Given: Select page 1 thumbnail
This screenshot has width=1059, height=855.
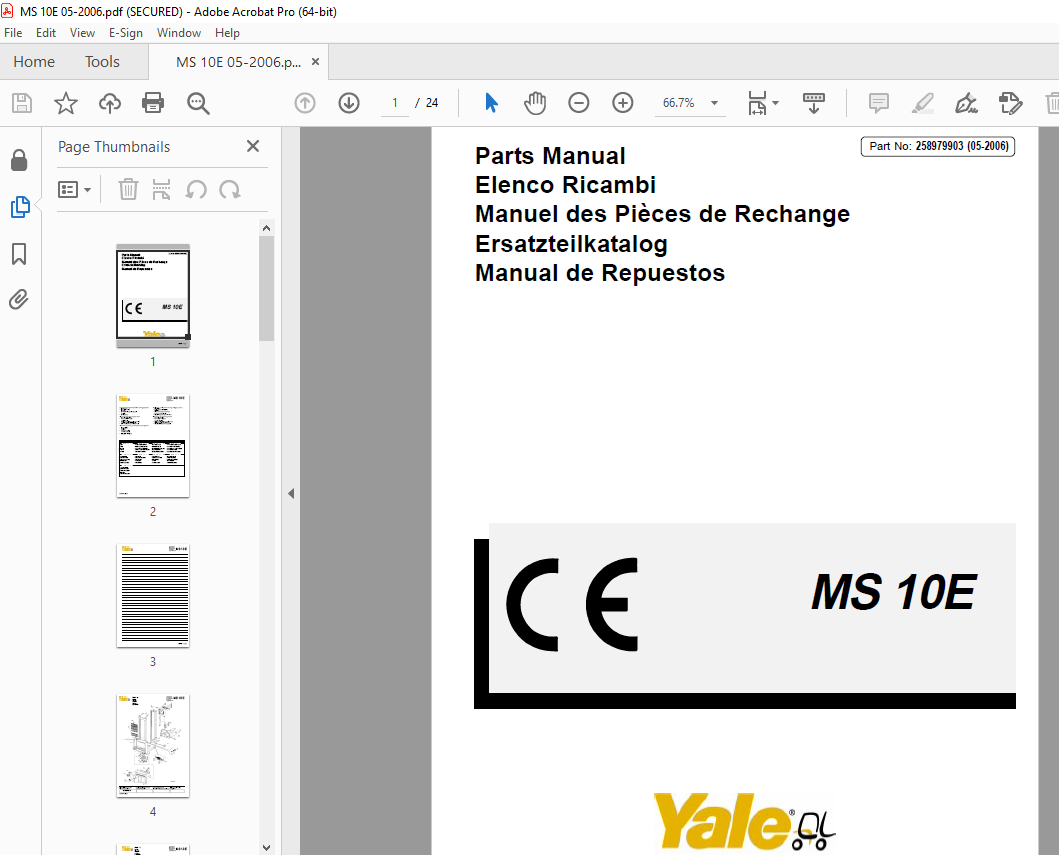Looking at the screenshot, I should (x=153, y=296).
